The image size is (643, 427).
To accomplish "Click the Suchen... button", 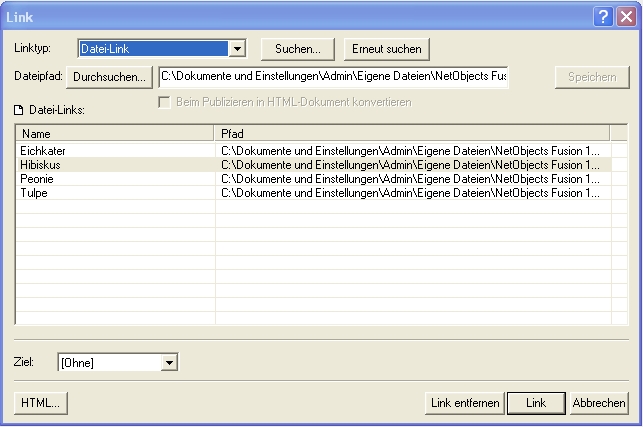I will pyautogui.click(x=297, y=49).
